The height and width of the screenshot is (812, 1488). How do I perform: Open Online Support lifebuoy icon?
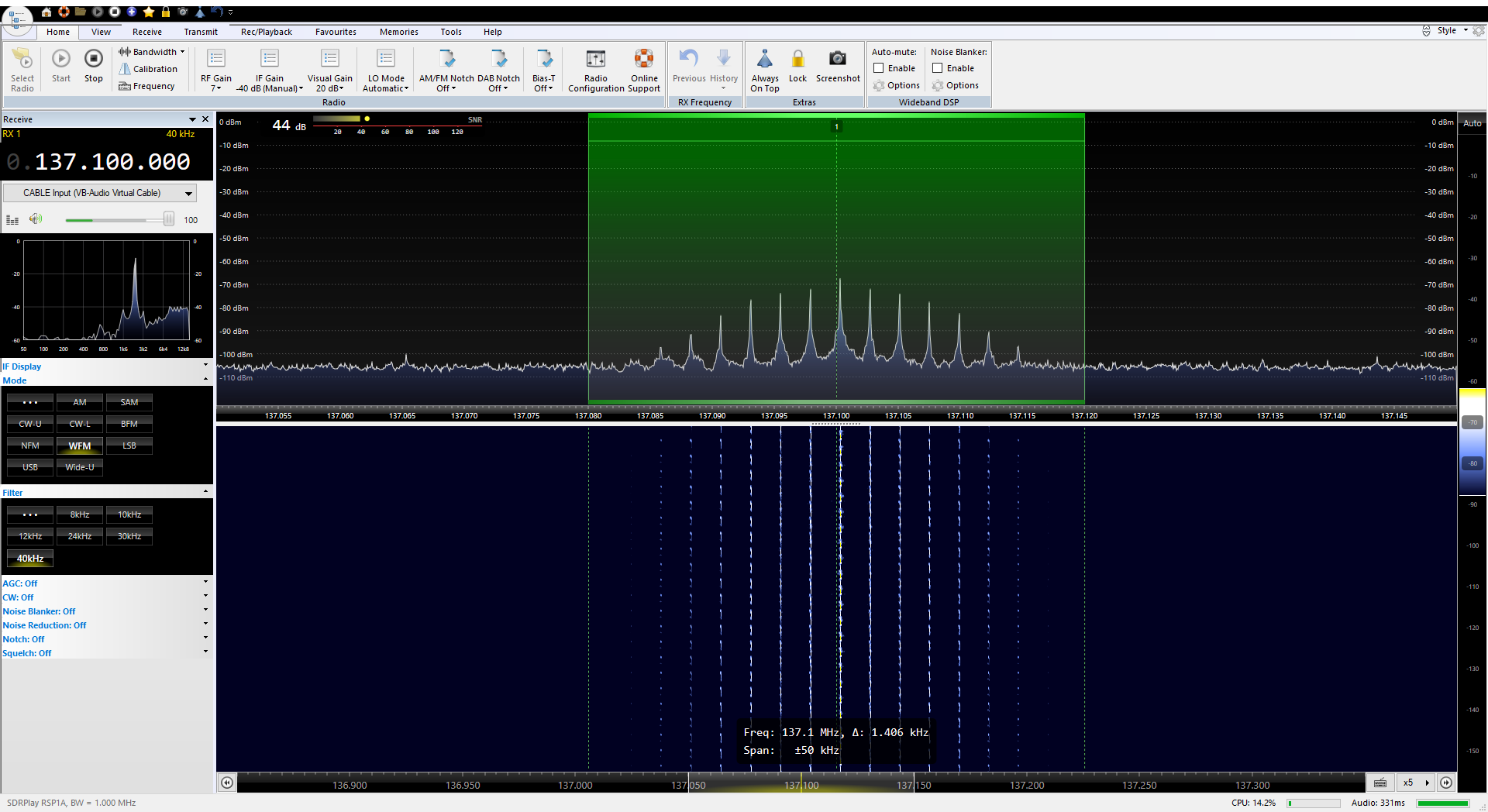tap(643, 59)
